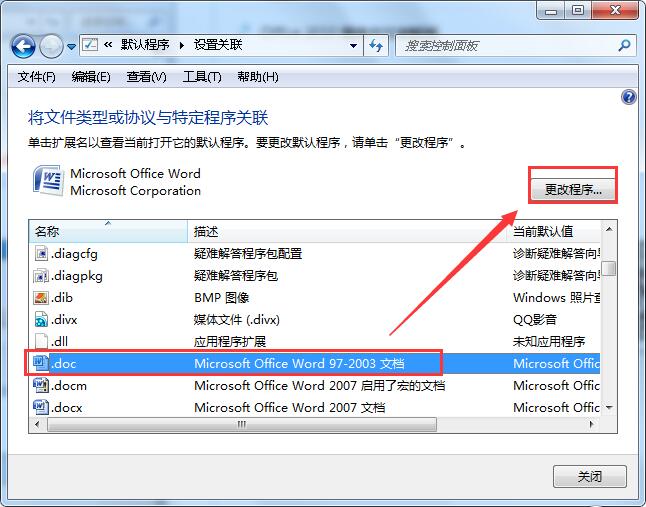Select the .diagcfg extension name
Image resolution: width=646 pixels, height=507 pixels.
point(74,254)
